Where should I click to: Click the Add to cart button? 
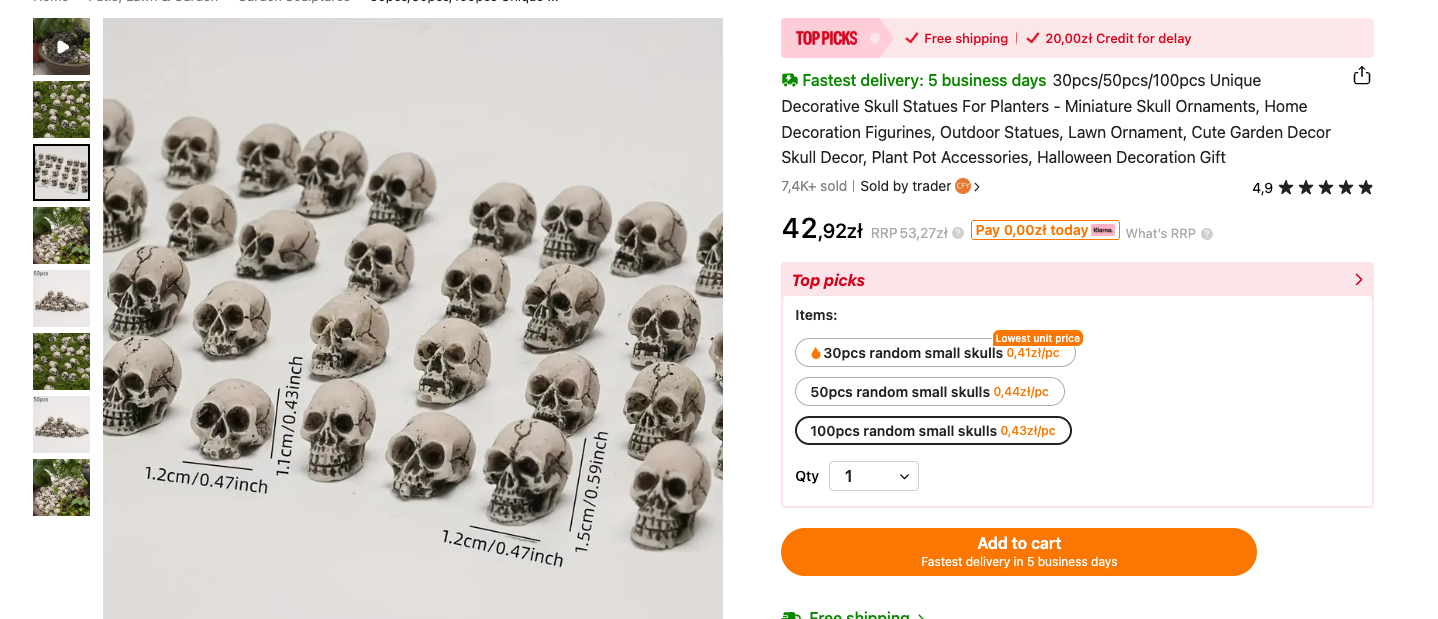(1018, 551)
